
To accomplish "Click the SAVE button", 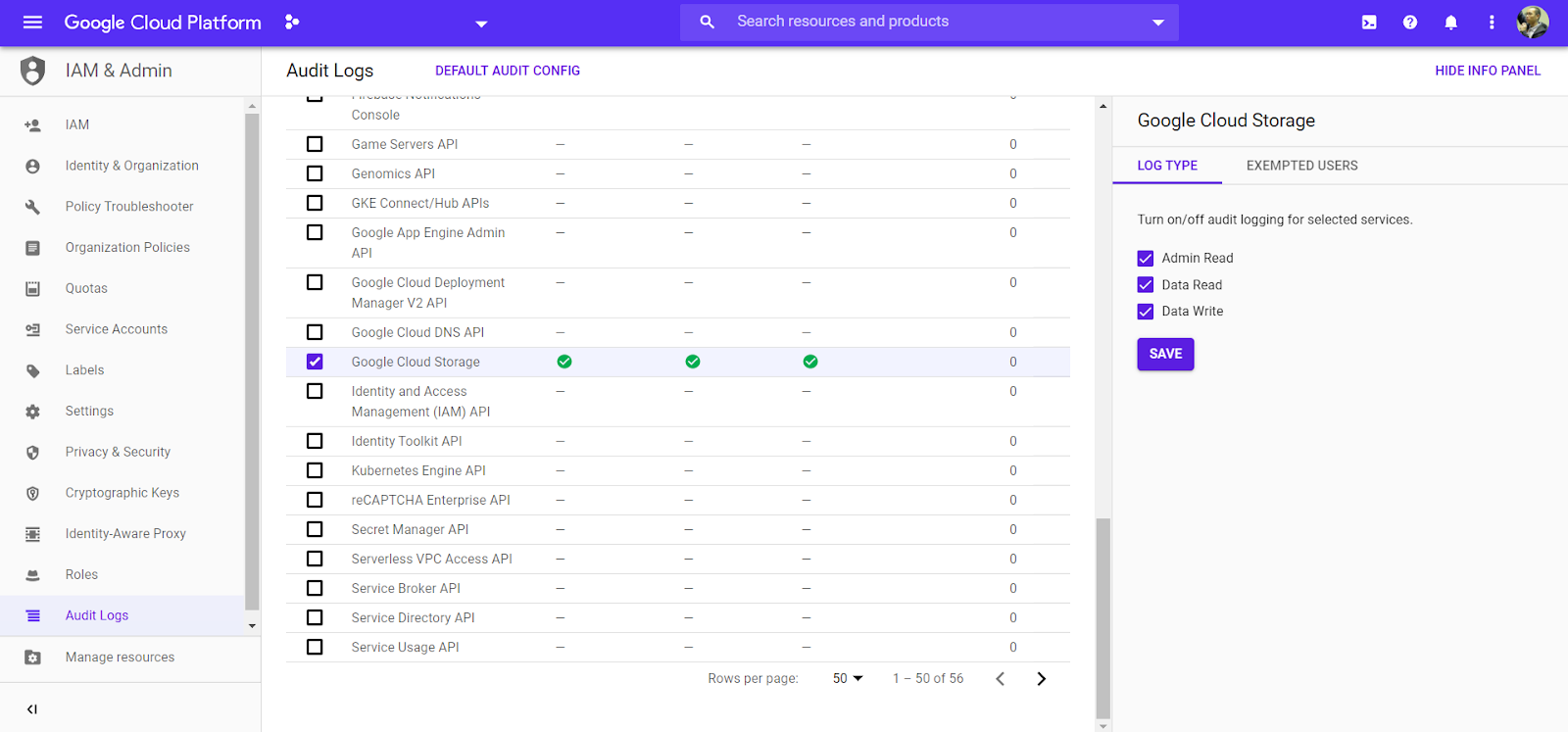I will click(x=1165, y=354).
